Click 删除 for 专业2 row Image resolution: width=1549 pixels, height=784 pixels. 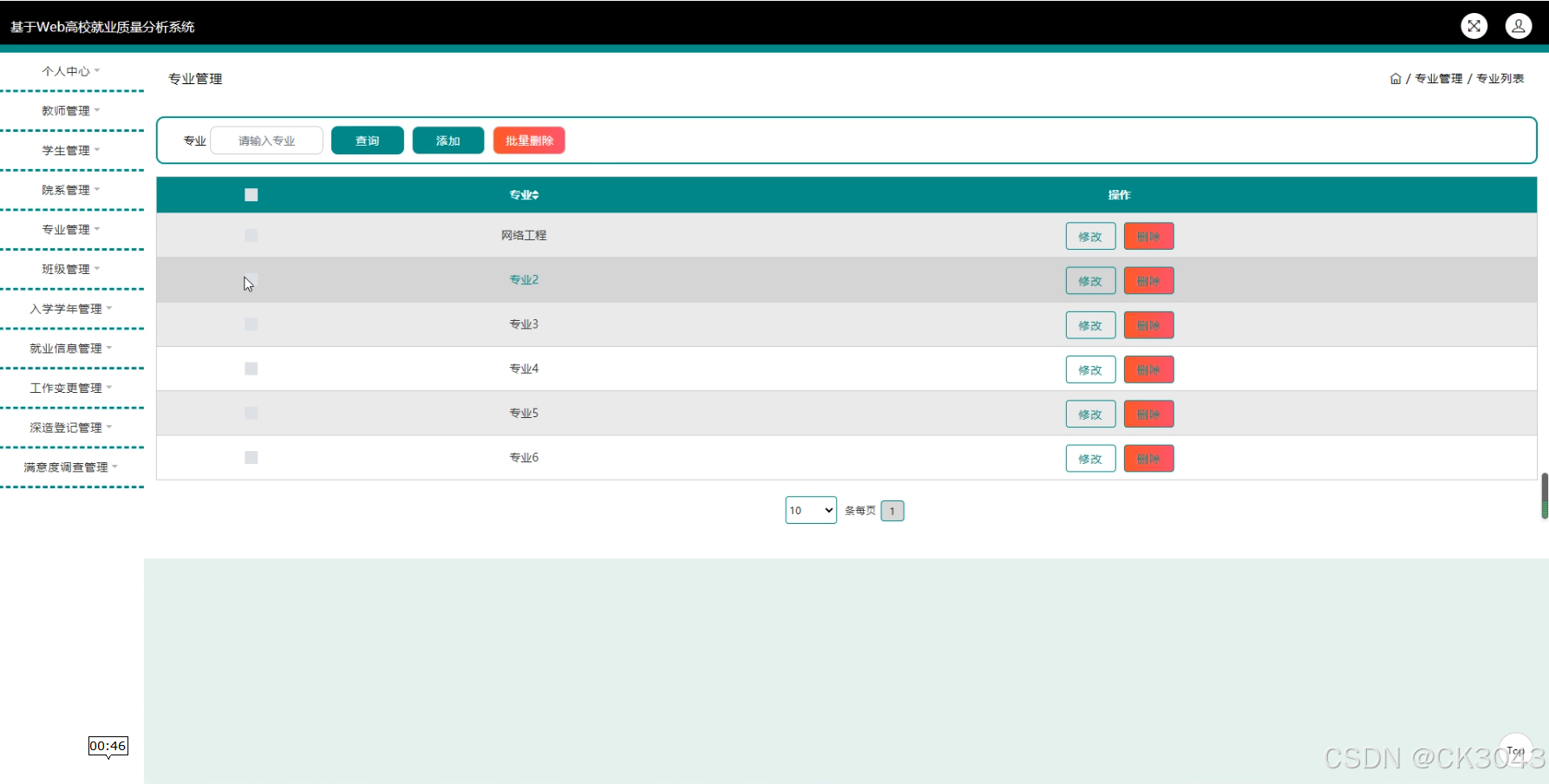click(1148, 281)
